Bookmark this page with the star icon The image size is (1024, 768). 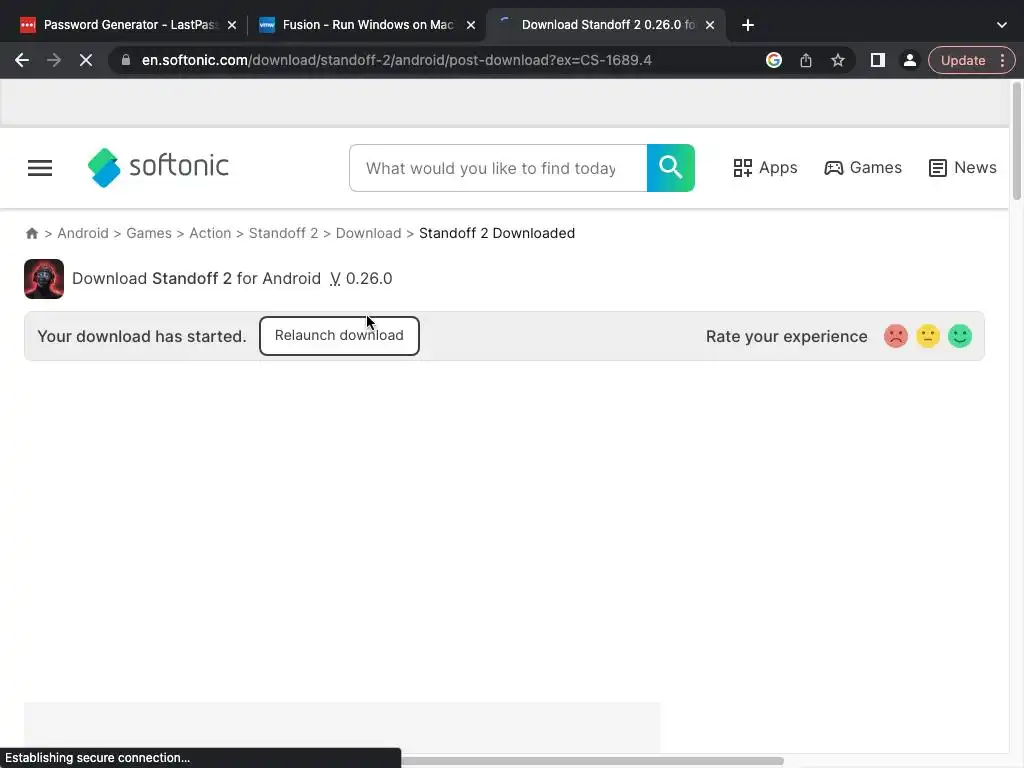click(838, 60)
